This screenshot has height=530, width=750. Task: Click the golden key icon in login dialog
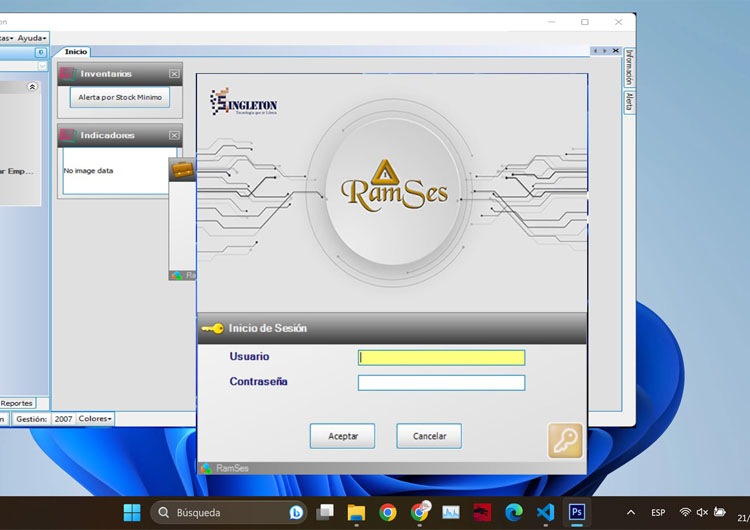[565, 441]
